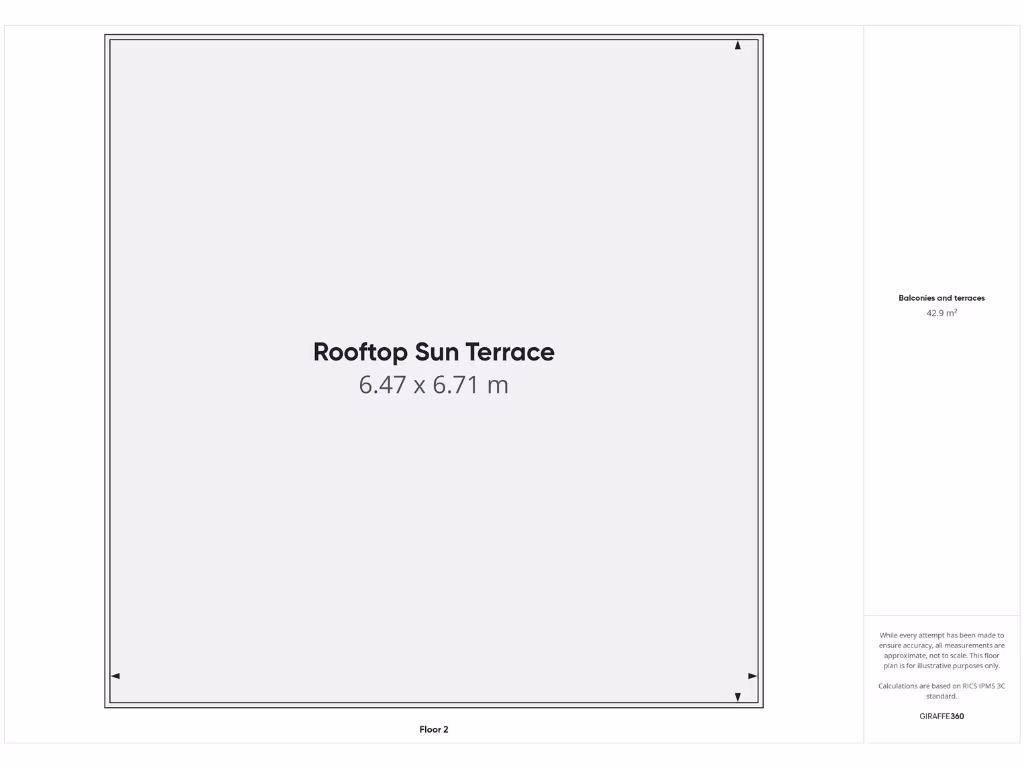The width and height of the screenshot is (1024, 768).
Task: Select the triangular orientation marker on the left wall
Action: (x=115, y=676)
